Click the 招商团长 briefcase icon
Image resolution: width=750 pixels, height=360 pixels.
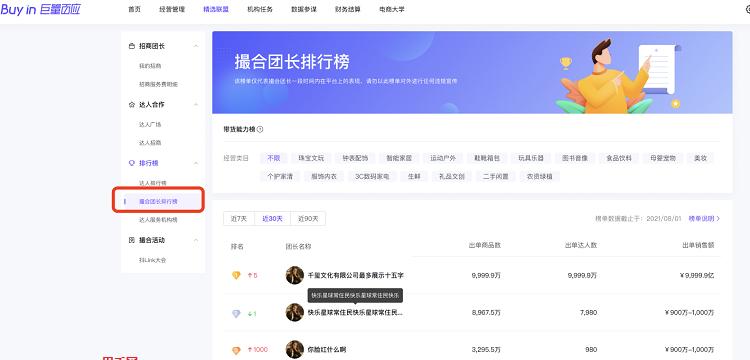132,46
